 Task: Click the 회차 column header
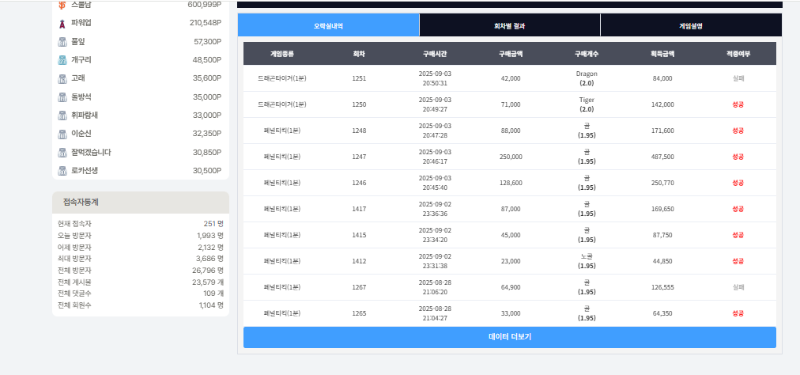tap(359, 54)
